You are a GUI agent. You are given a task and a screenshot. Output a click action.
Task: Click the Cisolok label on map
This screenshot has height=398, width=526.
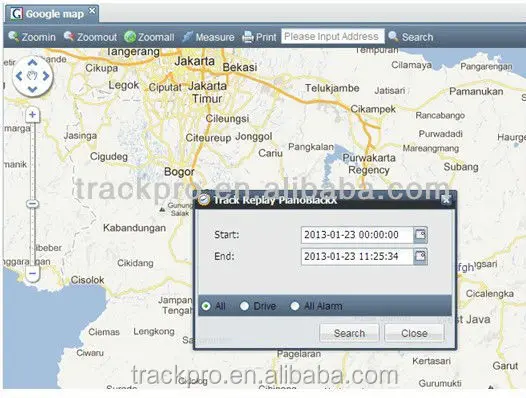point(87,280)
